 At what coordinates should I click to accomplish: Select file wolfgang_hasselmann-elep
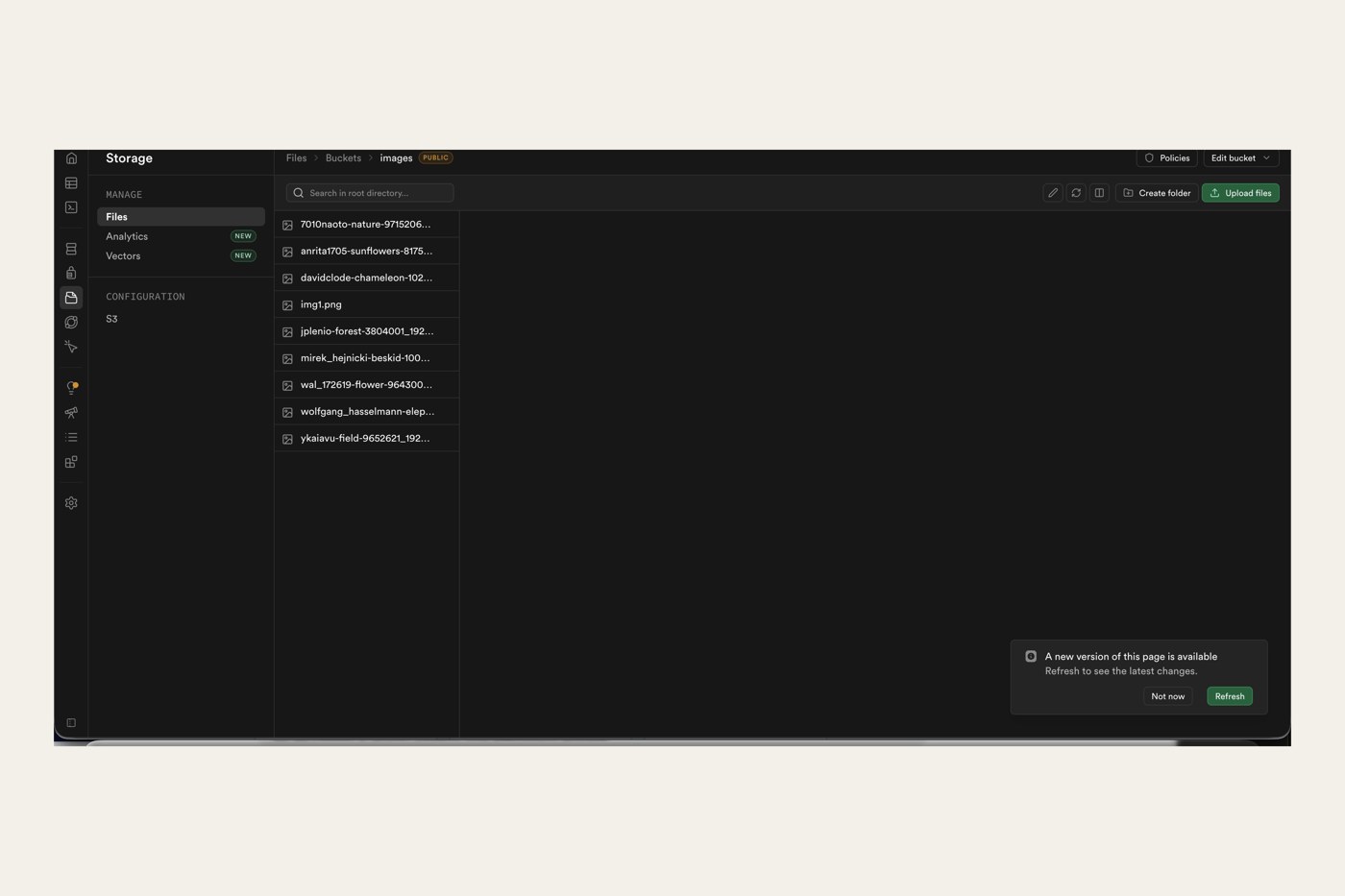(367, 412)
